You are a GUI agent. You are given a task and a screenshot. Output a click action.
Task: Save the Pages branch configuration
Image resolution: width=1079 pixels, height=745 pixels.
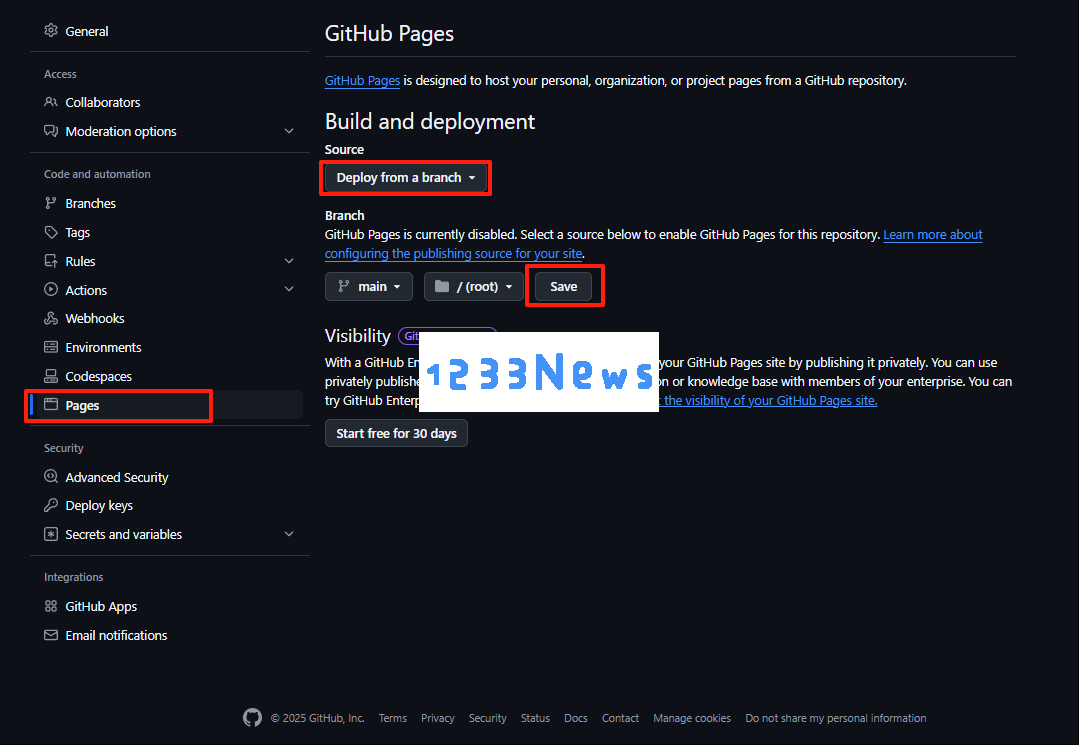point(564,286)
